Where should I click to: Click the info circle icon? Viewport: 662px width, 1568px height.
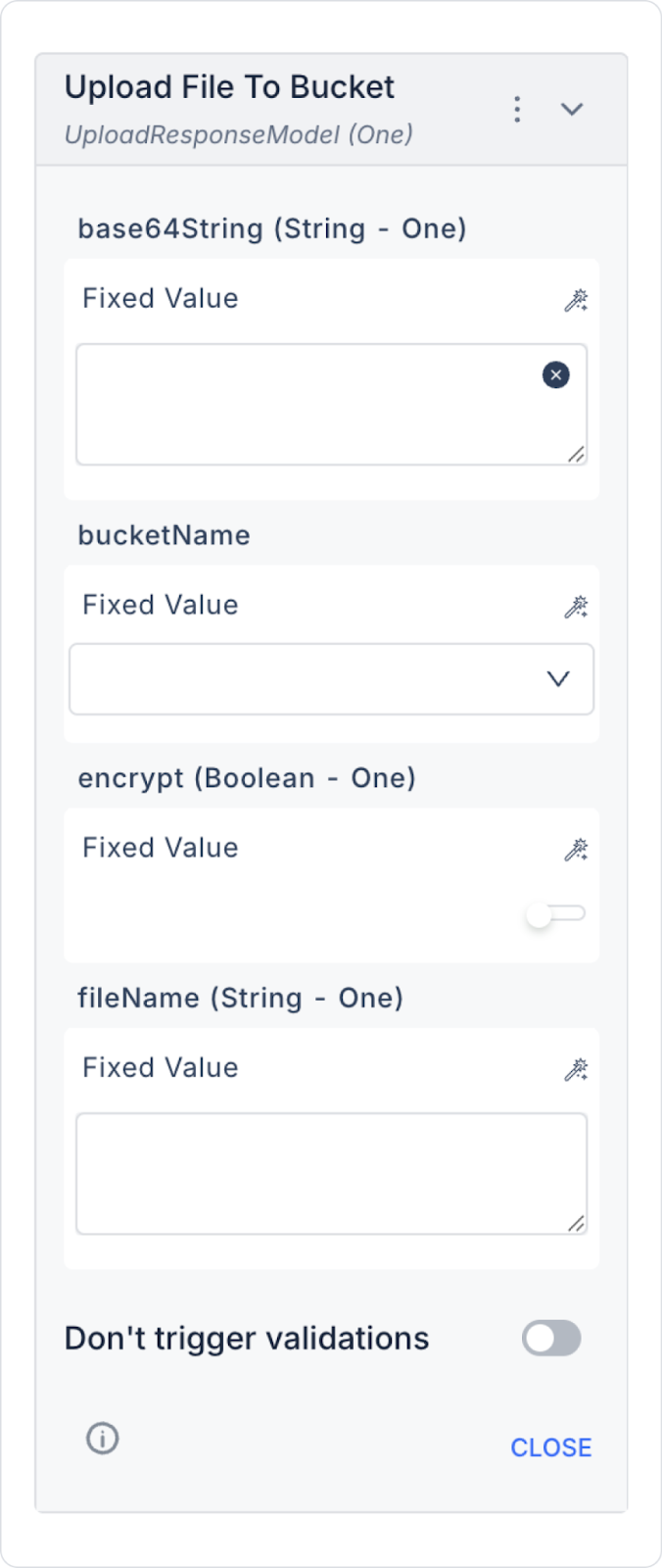tap(103, 1439)
